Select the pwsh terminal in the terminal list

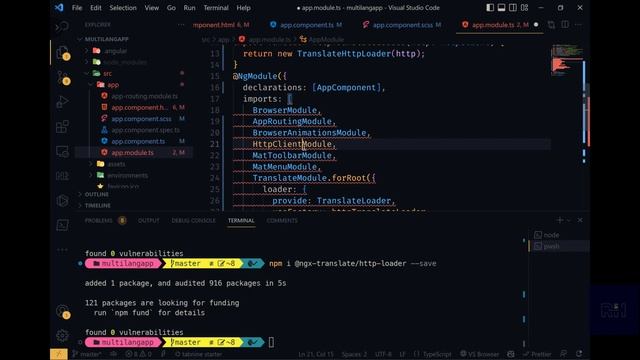[x=559, y=246]
